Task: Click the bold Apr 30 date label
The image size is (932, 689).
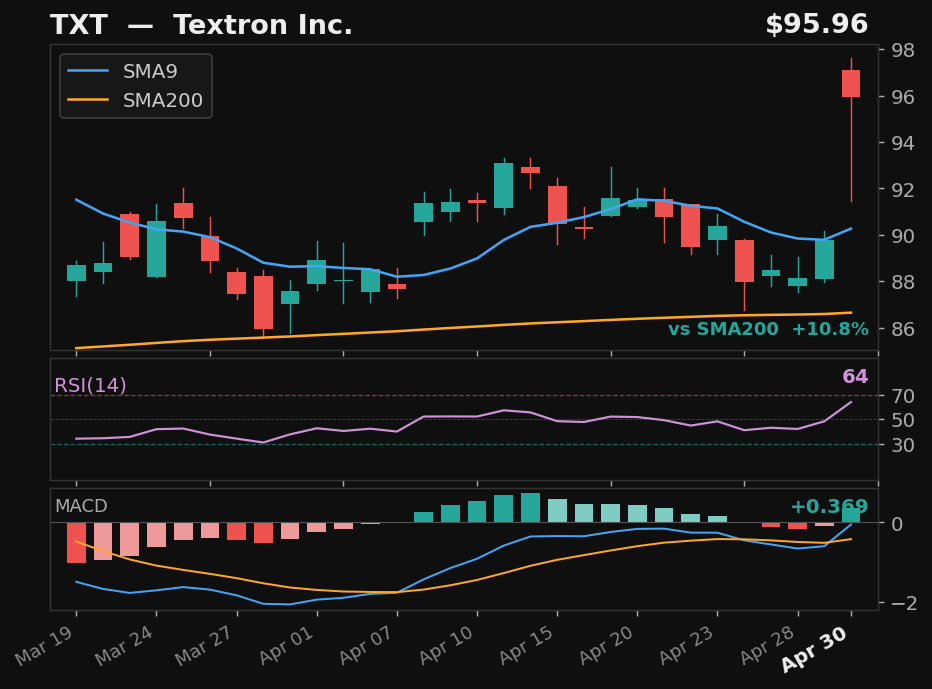Action: [x=814, y=649]
